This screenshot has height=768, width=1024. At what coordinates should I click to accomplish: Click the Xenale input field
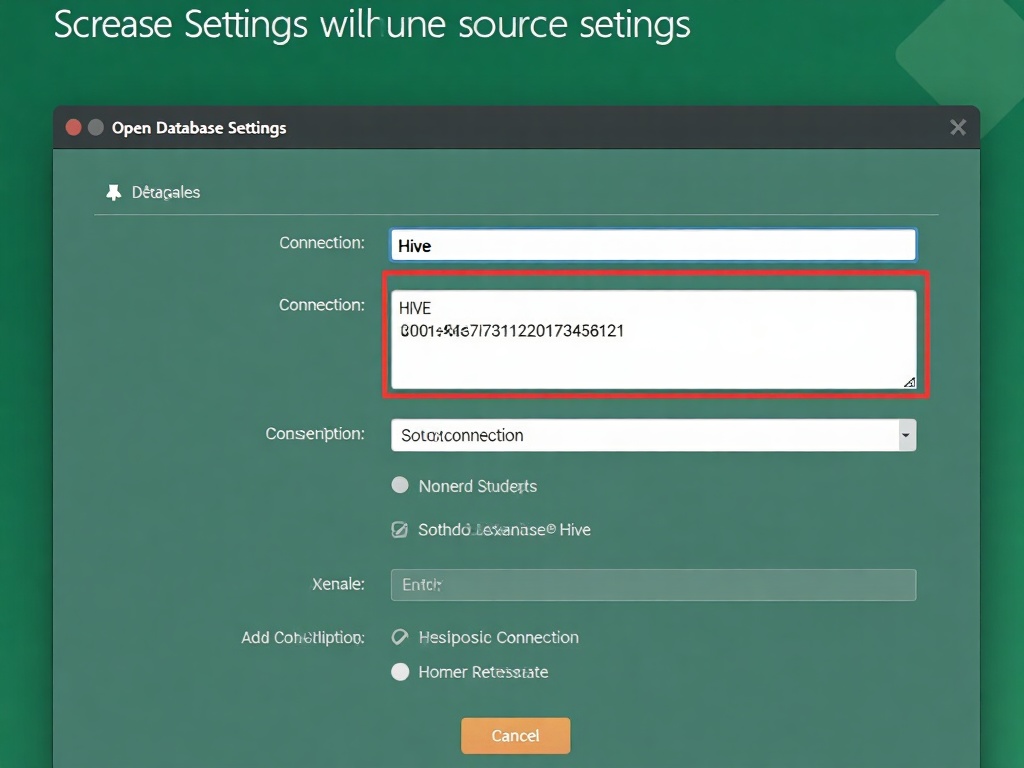653,584
